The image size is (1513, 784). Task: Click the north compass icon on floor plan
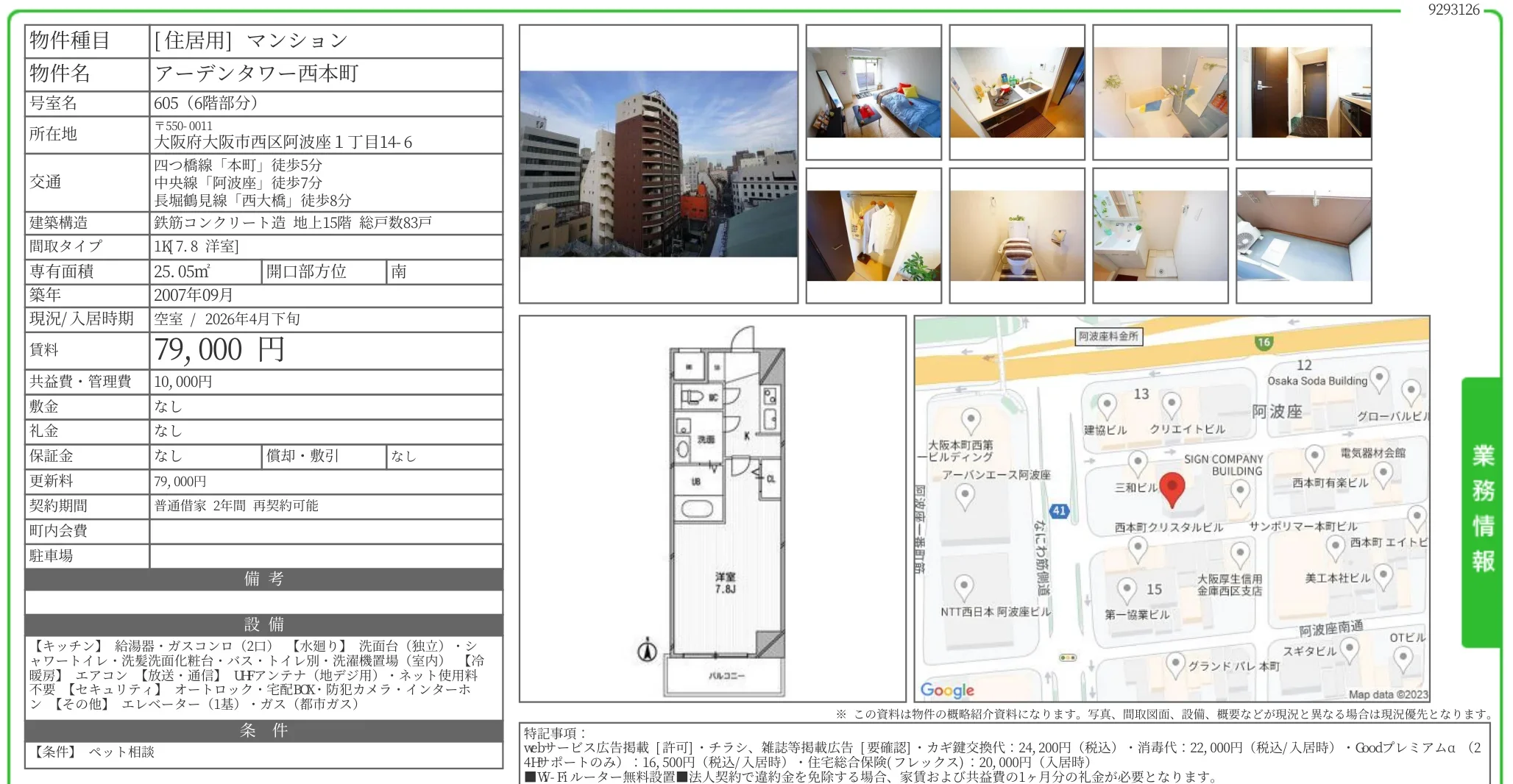[x=647, y=650]
